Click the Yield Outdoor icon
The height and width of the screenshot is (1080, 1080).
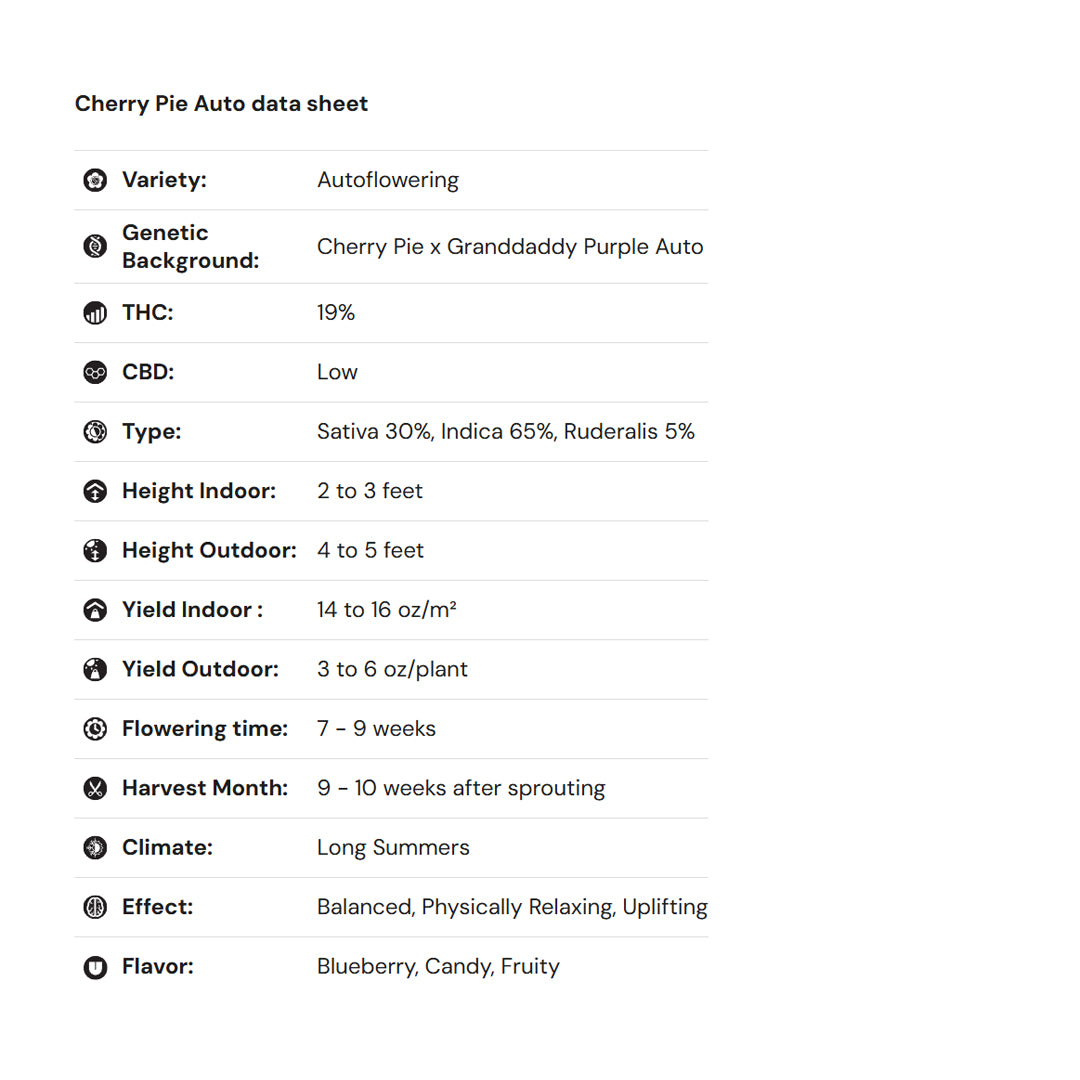(x=95, y=669)
